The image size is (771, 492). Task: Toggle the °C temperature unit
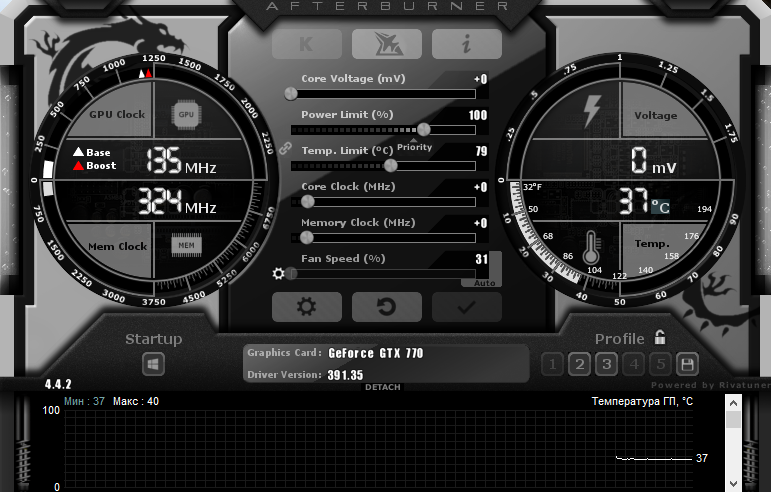tap(660, 207)
